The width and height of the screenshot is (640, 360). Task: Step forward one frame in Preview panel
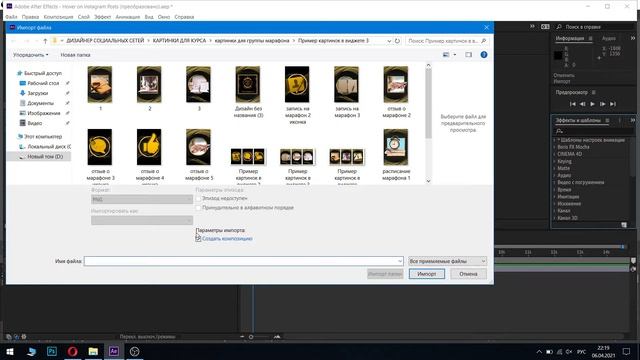pos(602,104)
